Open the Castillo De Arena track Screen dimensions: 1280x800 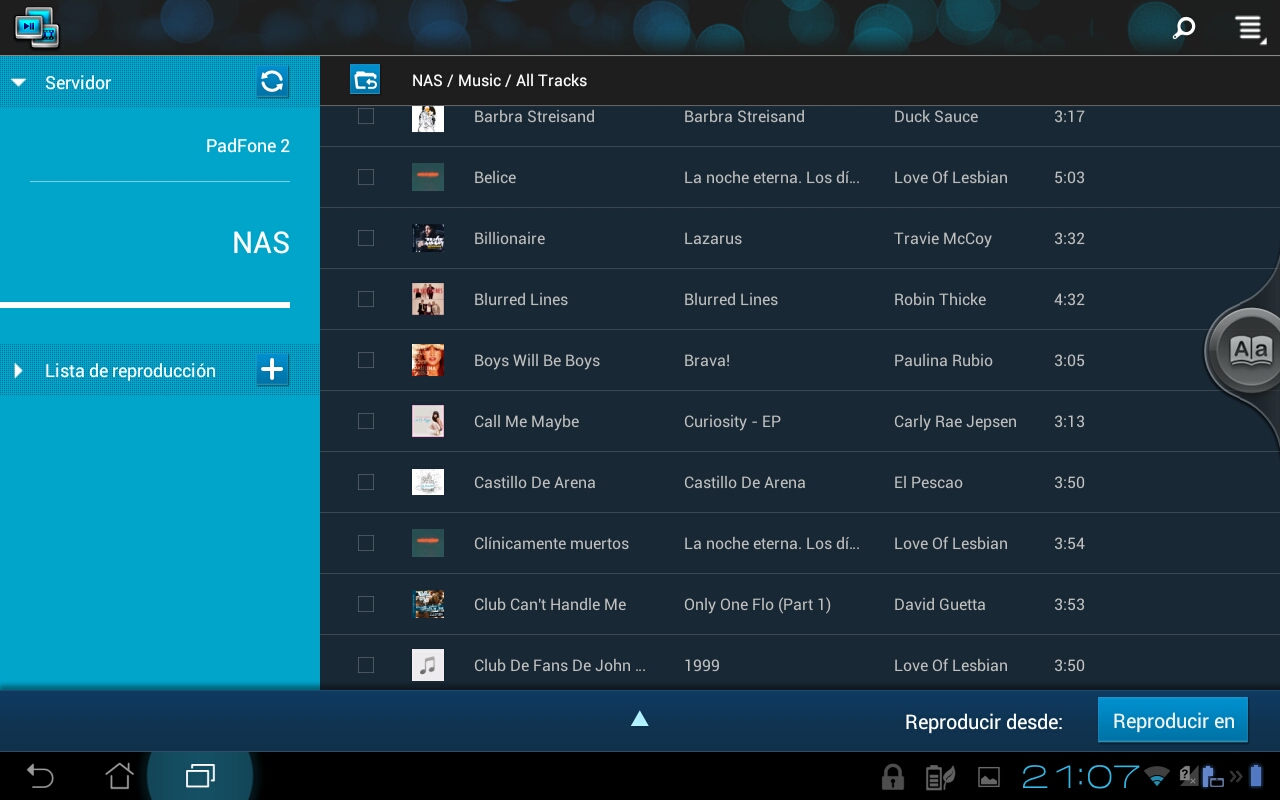coord(535,482)
